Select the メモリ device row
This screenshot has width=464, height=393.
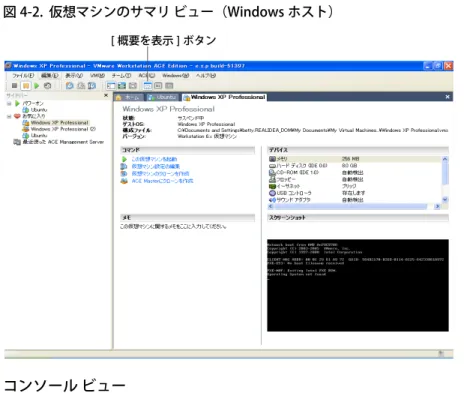355,159
